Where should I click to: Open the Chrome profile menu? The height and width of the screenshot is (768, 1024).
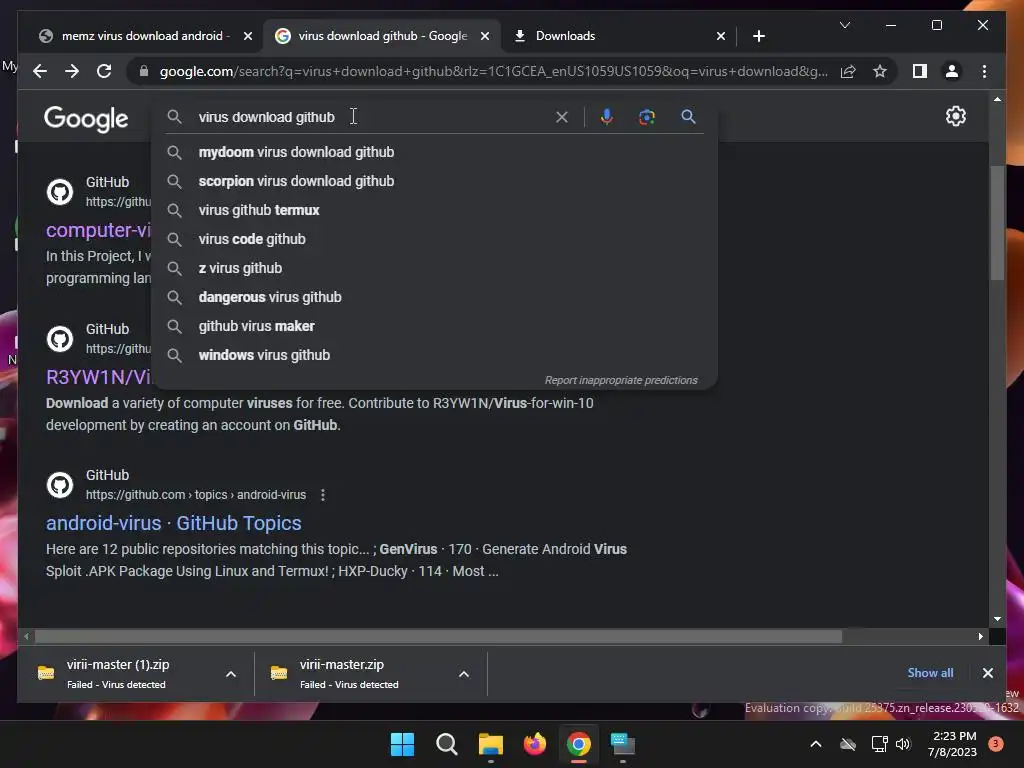click(x=952, y=71)
